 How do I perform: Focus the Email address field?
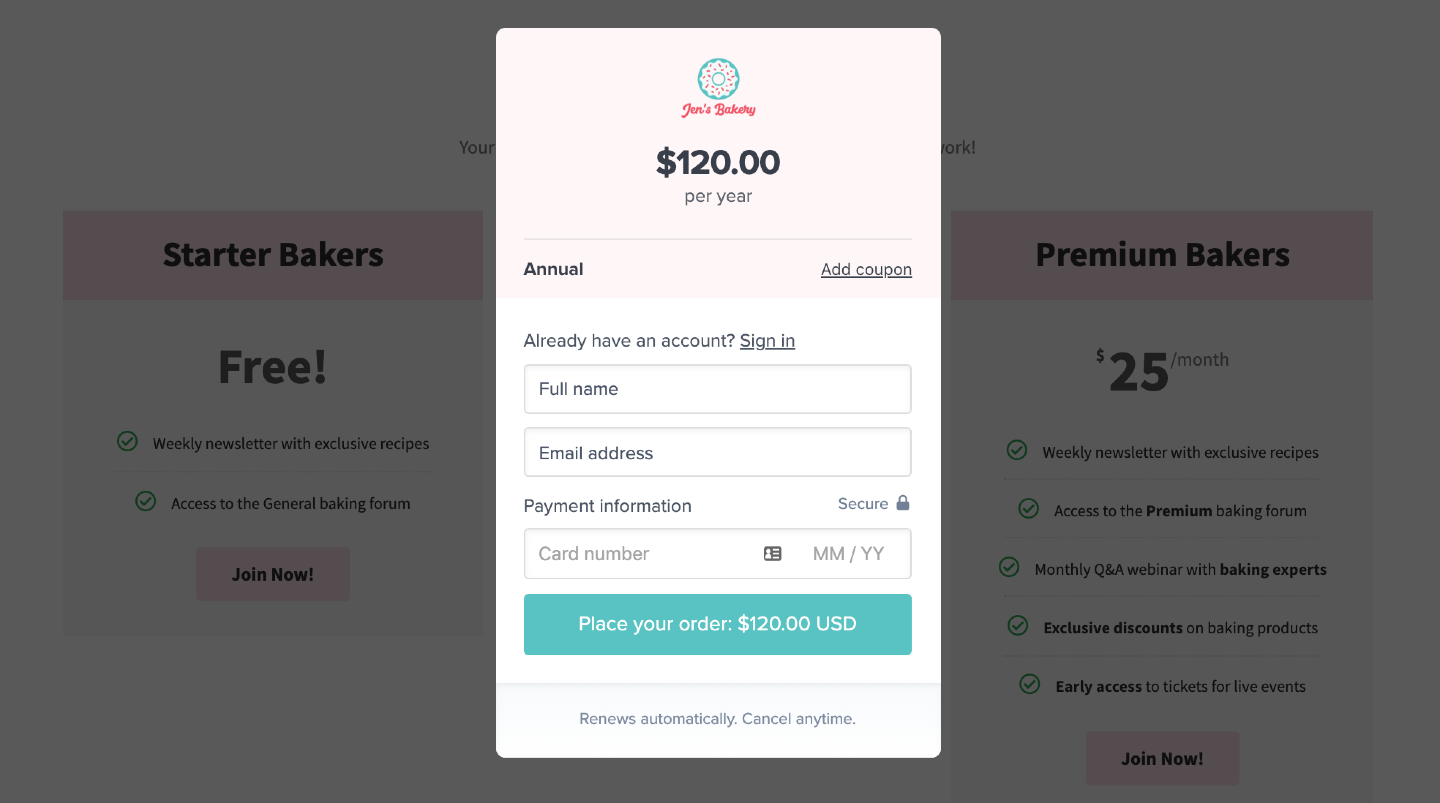tap(717, 453)
